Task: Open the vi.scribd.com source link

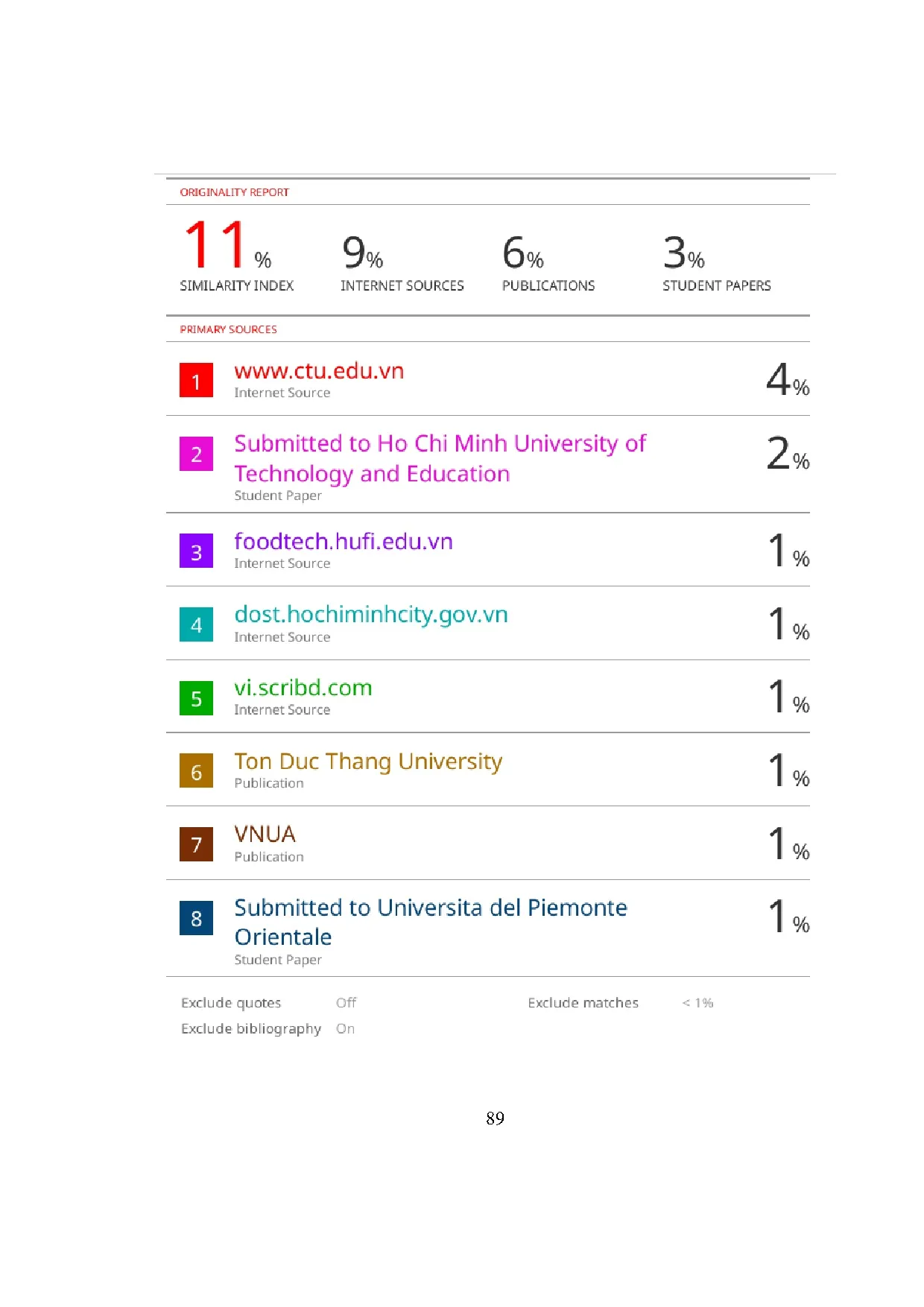Action: point(303,688)
